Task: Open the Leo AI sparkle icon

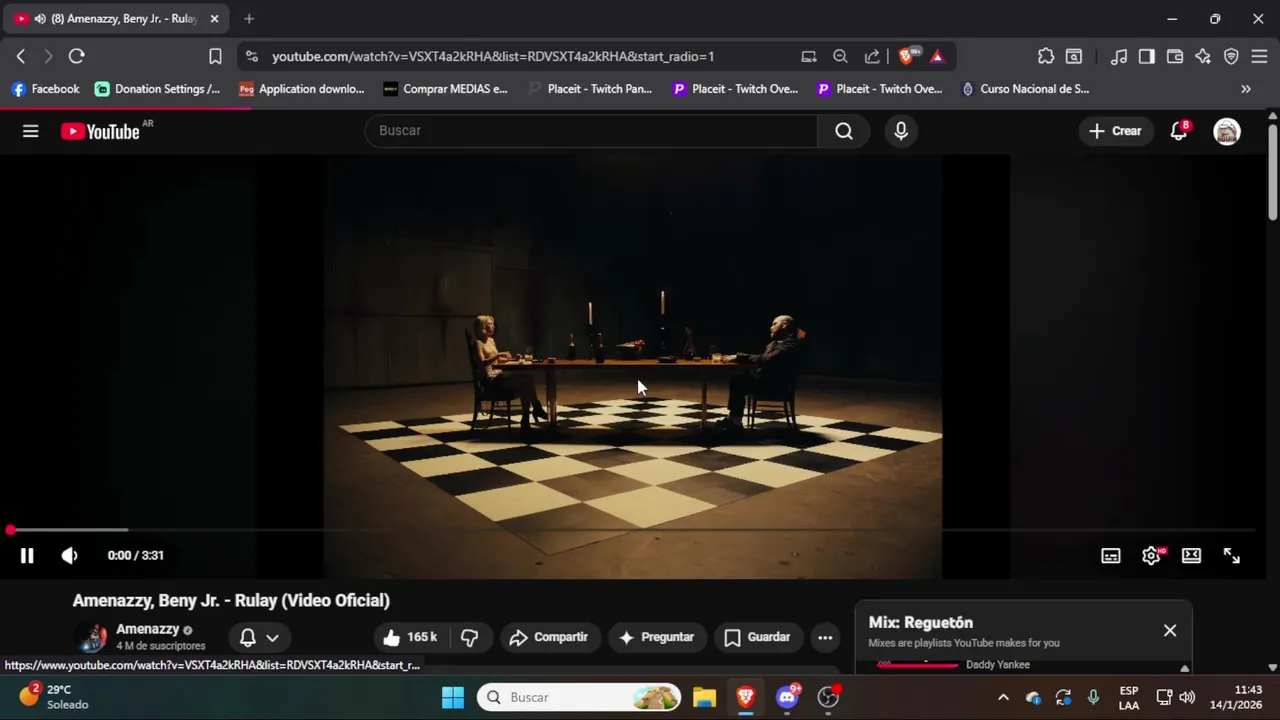Action: pyautogui.click(x=1203, y=57)
